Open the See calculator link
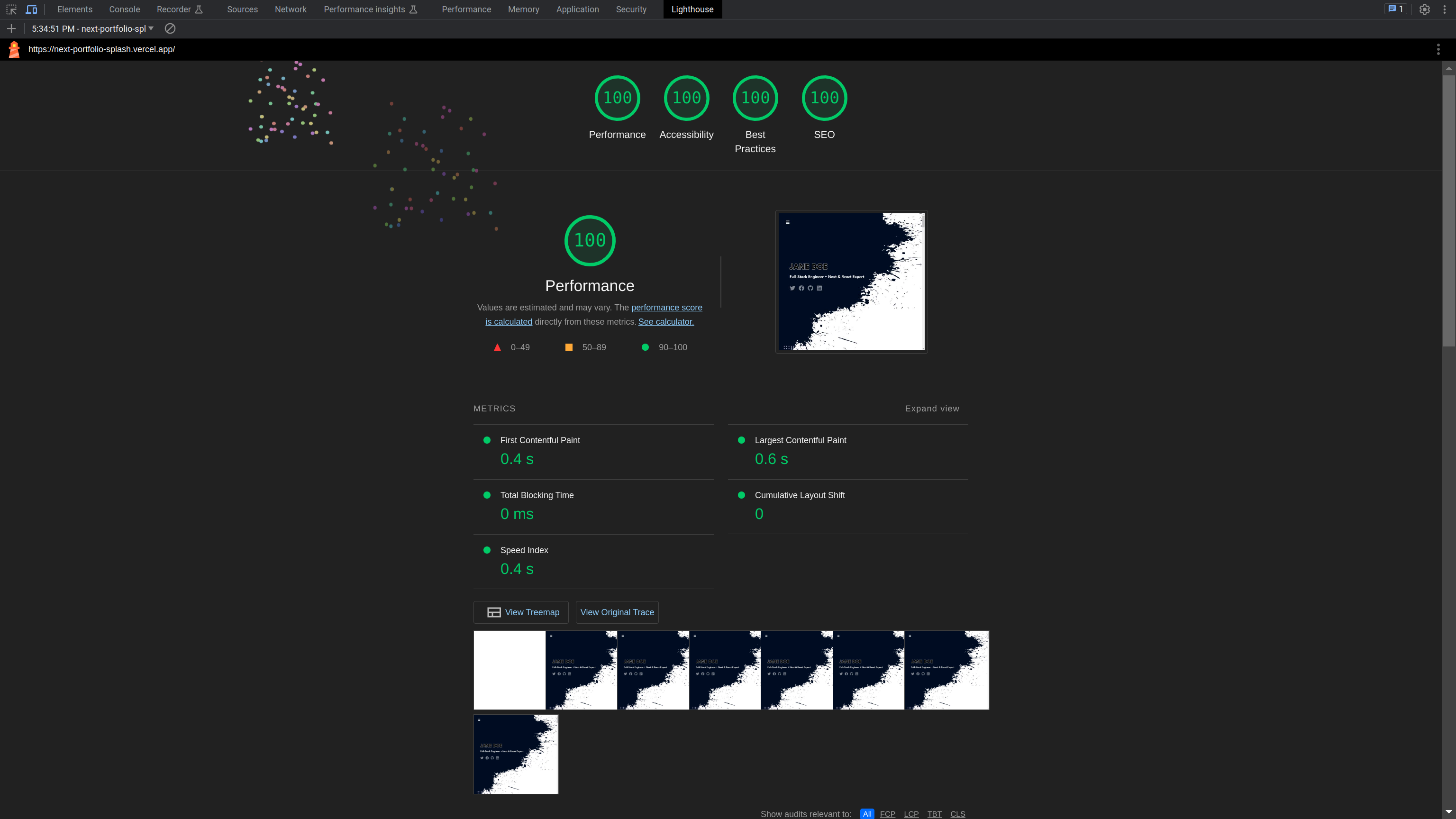 [666, 322]
